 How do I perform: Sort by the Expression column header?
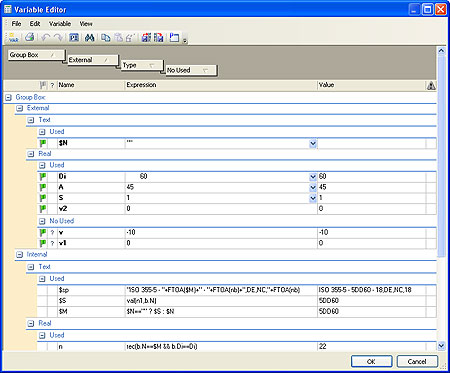coord(221,85)
